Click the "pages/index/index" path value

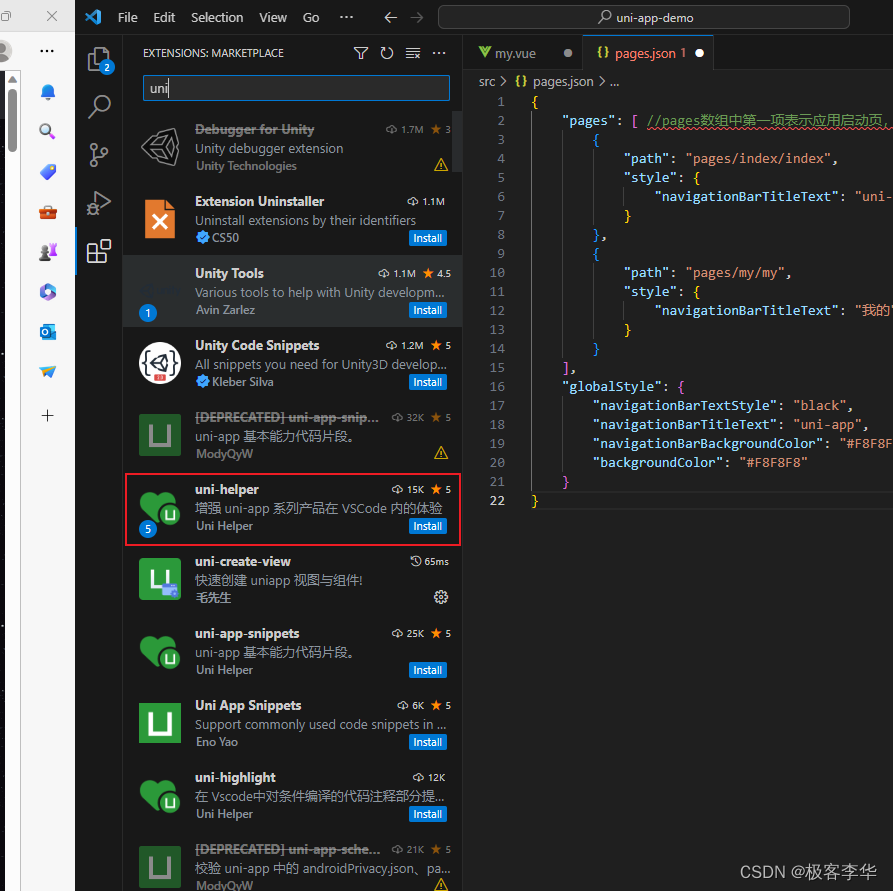pyautogui.click(x=757, y=158)
